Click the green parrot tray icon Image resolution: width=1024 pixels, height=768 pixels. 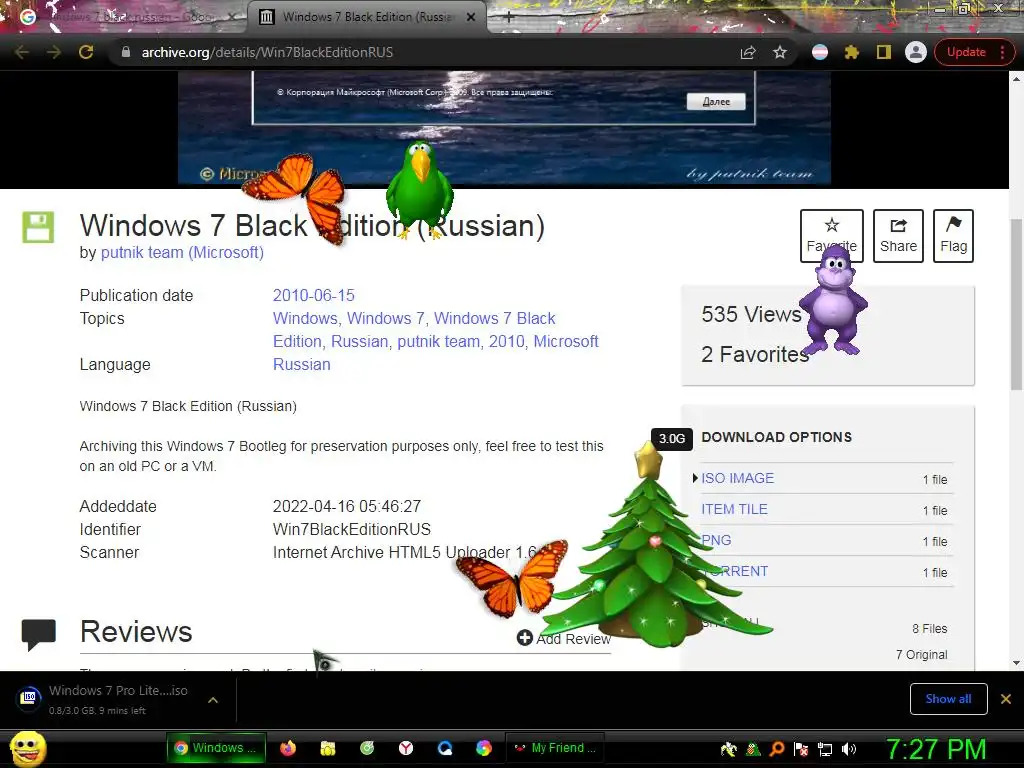click(x=753, y=749)
